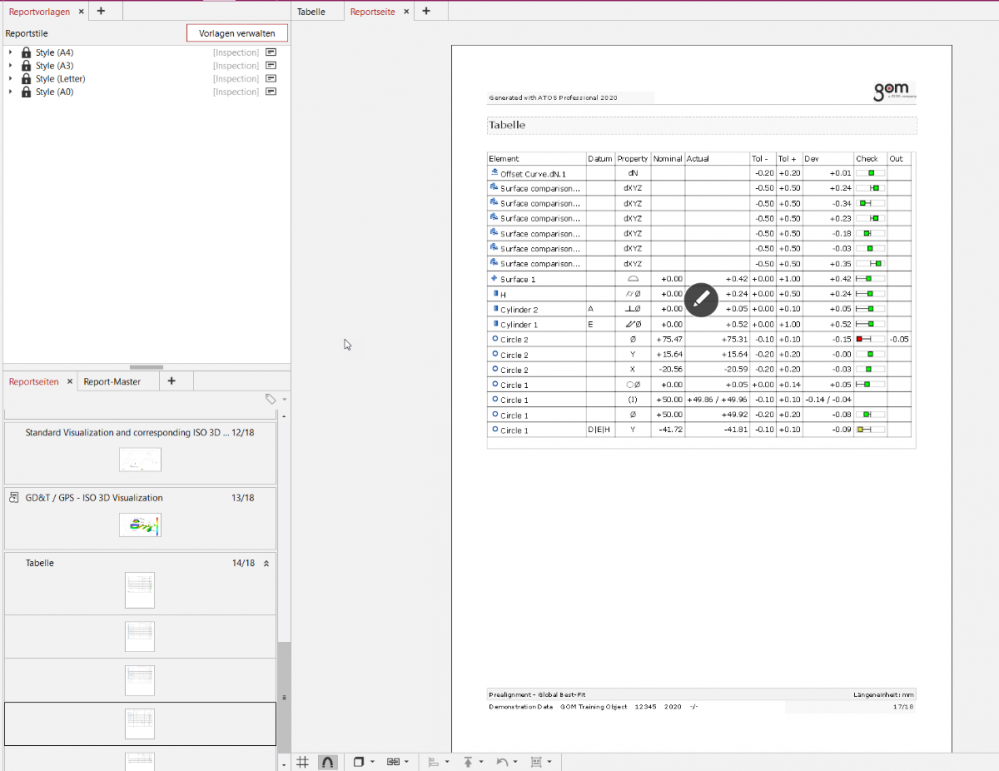Toggle the magnet snap icon in bottom toolbar
This screenshot has width=999, height=771.
[x=327, y=762]
